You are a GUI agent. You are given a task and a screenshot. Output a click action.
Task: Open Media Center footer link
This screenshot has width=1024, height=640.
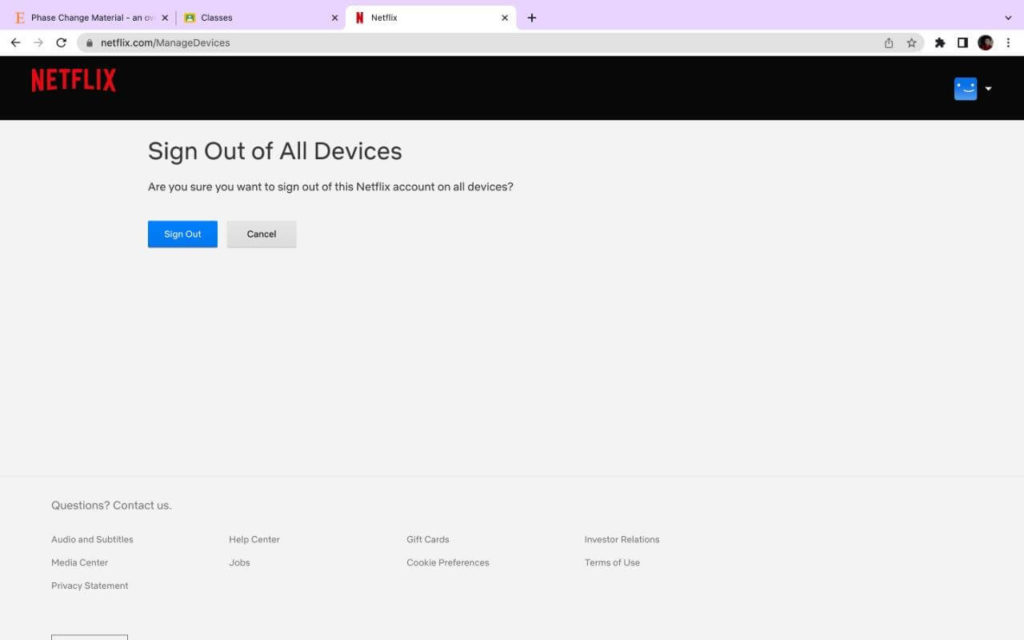click(80, 562)
